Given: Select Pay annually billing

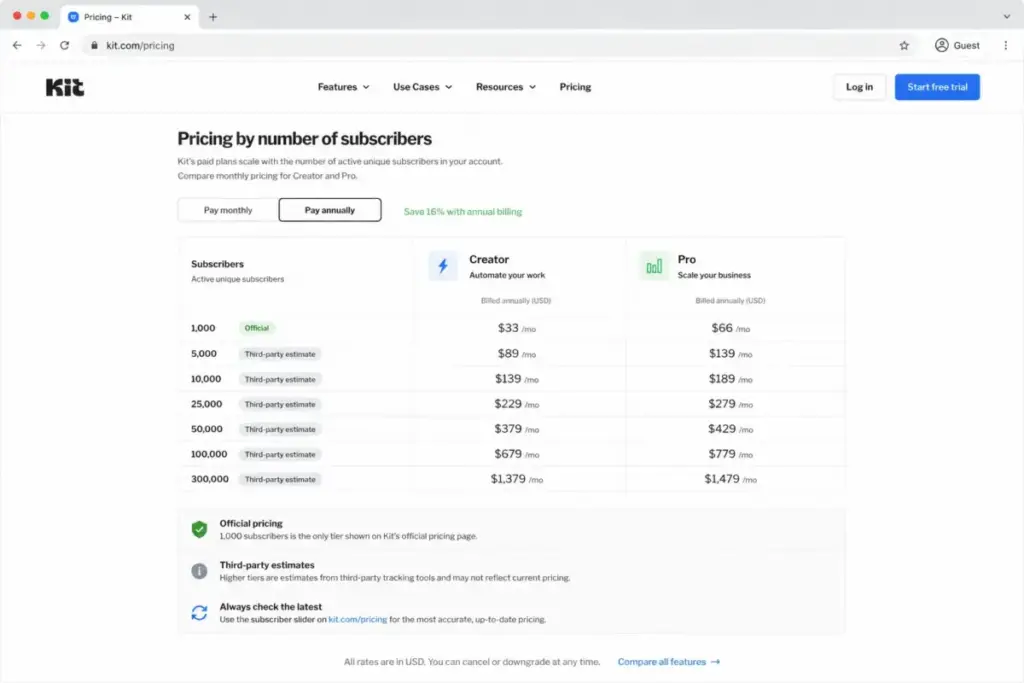Looking at the screenshot, I should coord(330,210).
